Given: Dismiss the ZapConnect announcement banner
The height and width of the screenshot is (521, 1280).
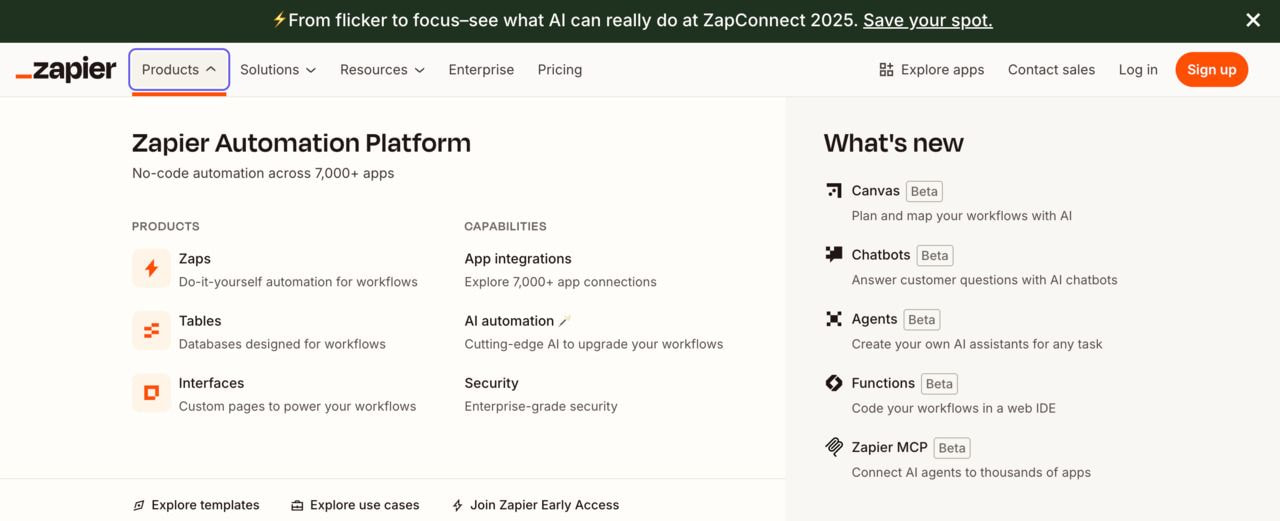Looking at the screenshot, I should (x=1253, y=20).
